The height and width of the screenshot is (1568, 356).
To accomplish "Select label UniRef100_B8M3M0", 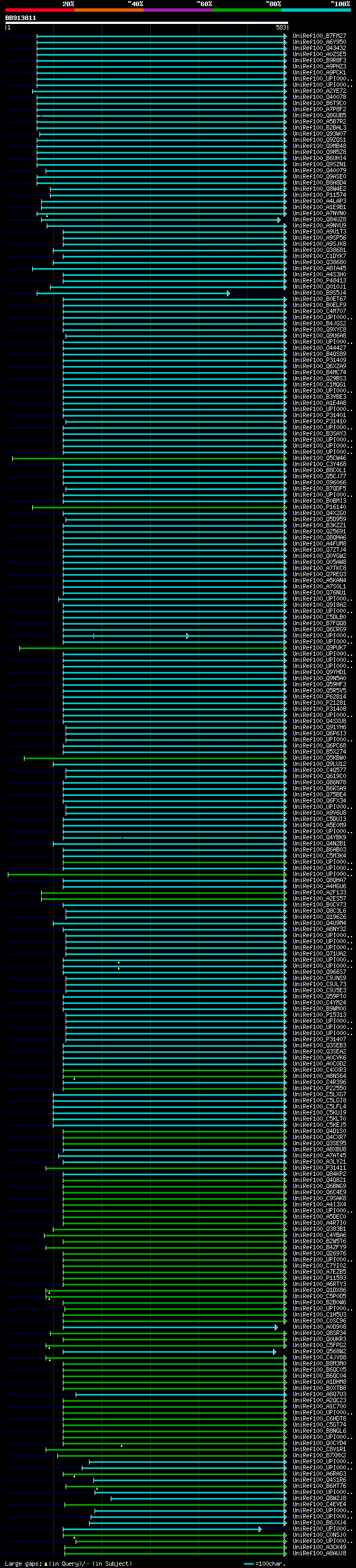I will [x=319, y=1363].
